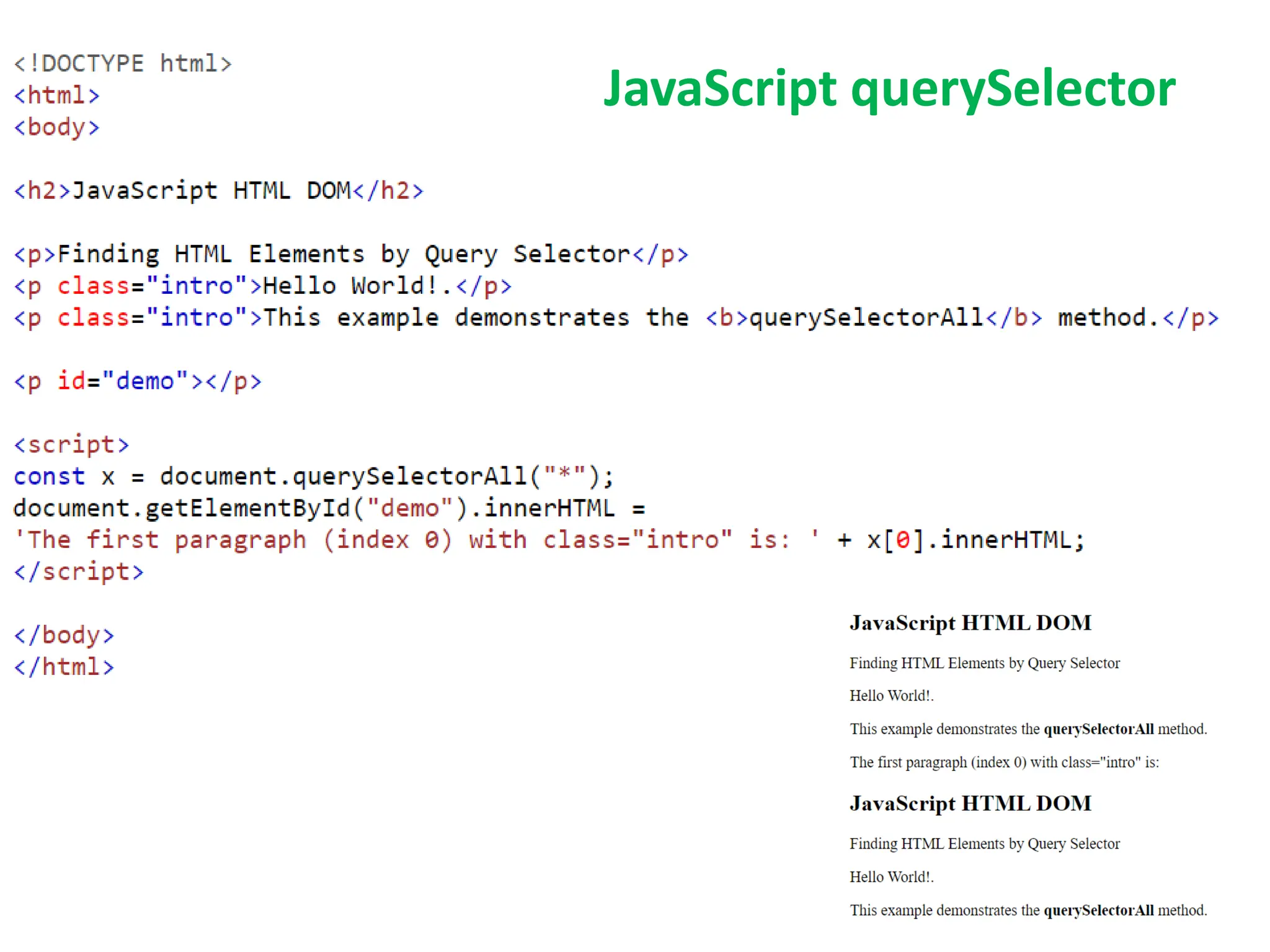This screenshot has height=952, width=1270.
Task: Click the code line with <b>querySelectorAll</b> method
Action: pyautogui.click(x=616, y=318)
